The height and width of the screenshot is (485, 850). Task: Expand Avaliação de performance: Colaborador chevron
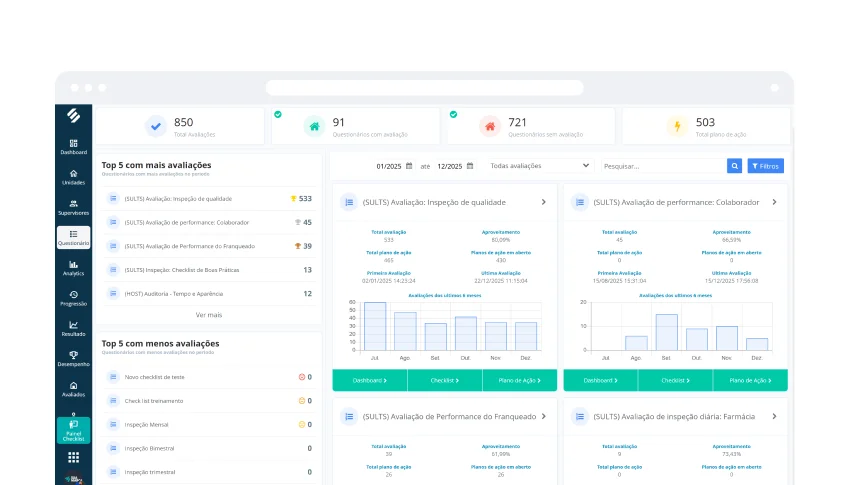[x=774, y=202]
